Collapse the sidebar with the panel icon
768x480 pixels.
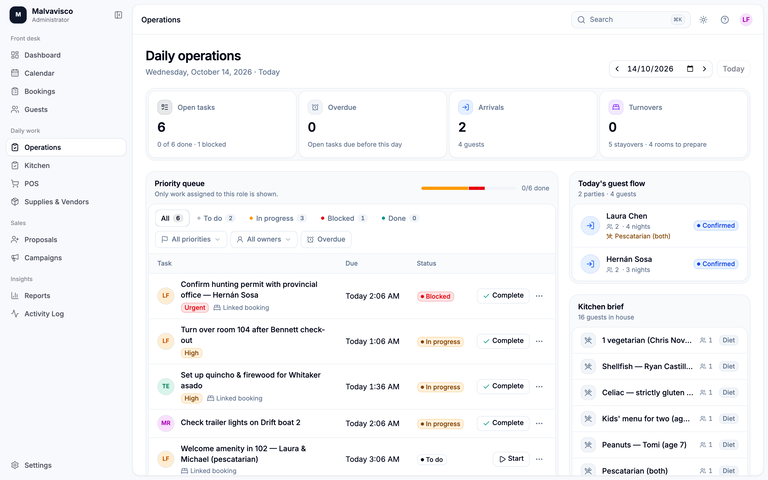pos(118,15)
